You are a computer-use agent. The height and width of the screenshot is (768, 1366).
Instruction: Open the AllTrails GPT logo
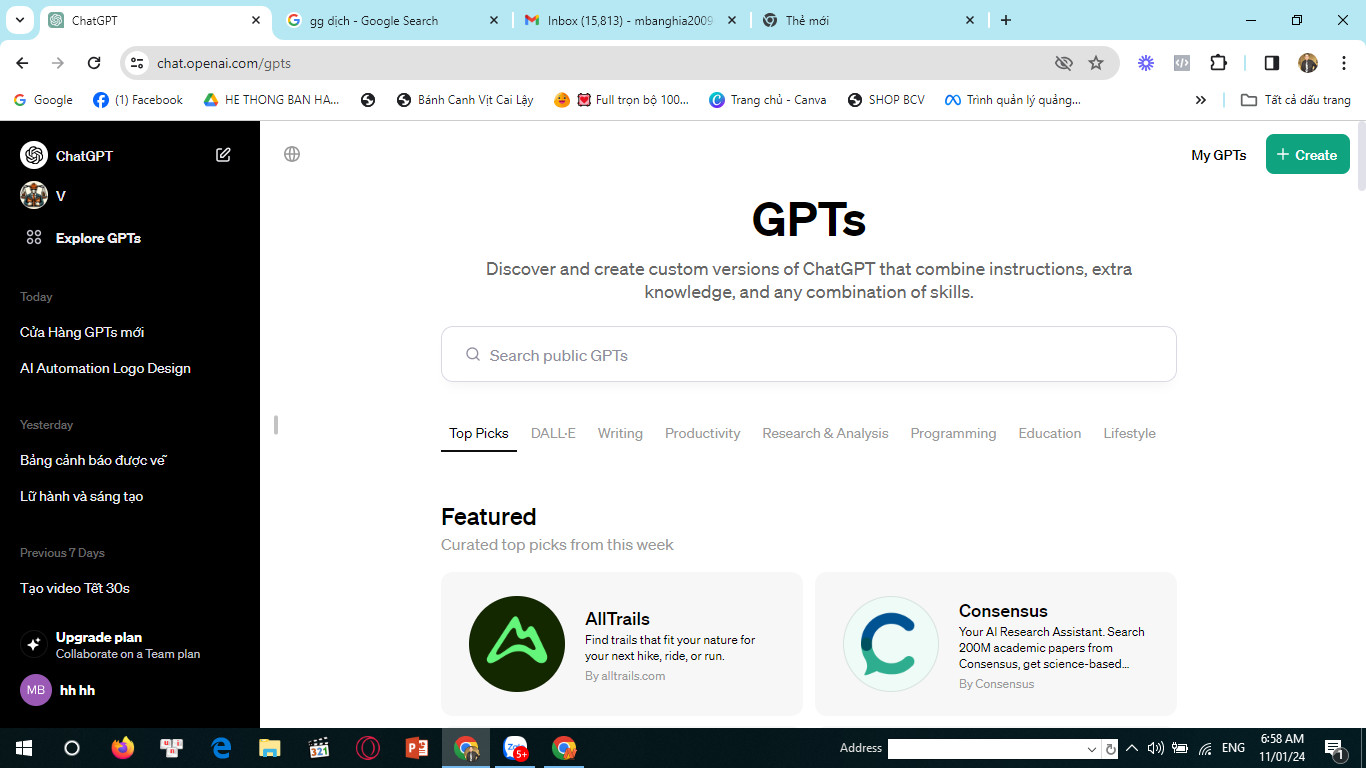517,644
